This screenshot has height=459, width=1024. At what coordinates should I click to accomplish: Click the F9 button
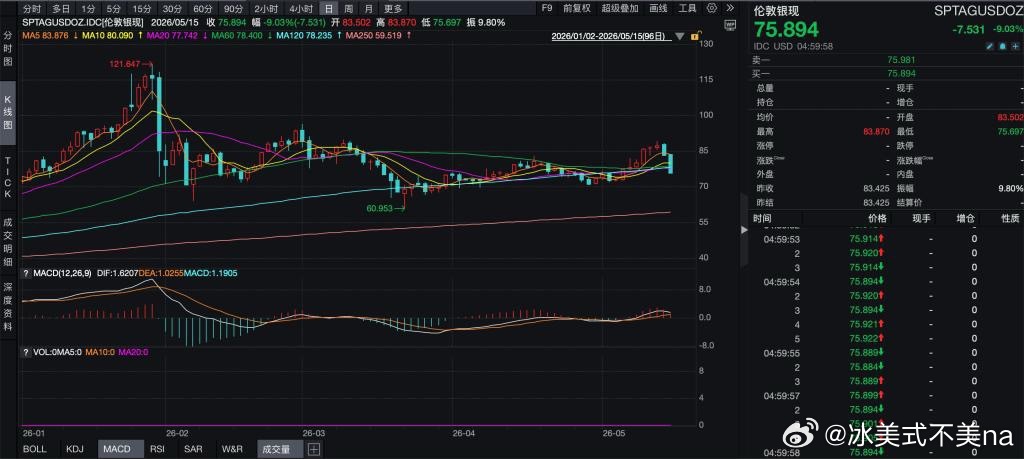tap(547, 8)
